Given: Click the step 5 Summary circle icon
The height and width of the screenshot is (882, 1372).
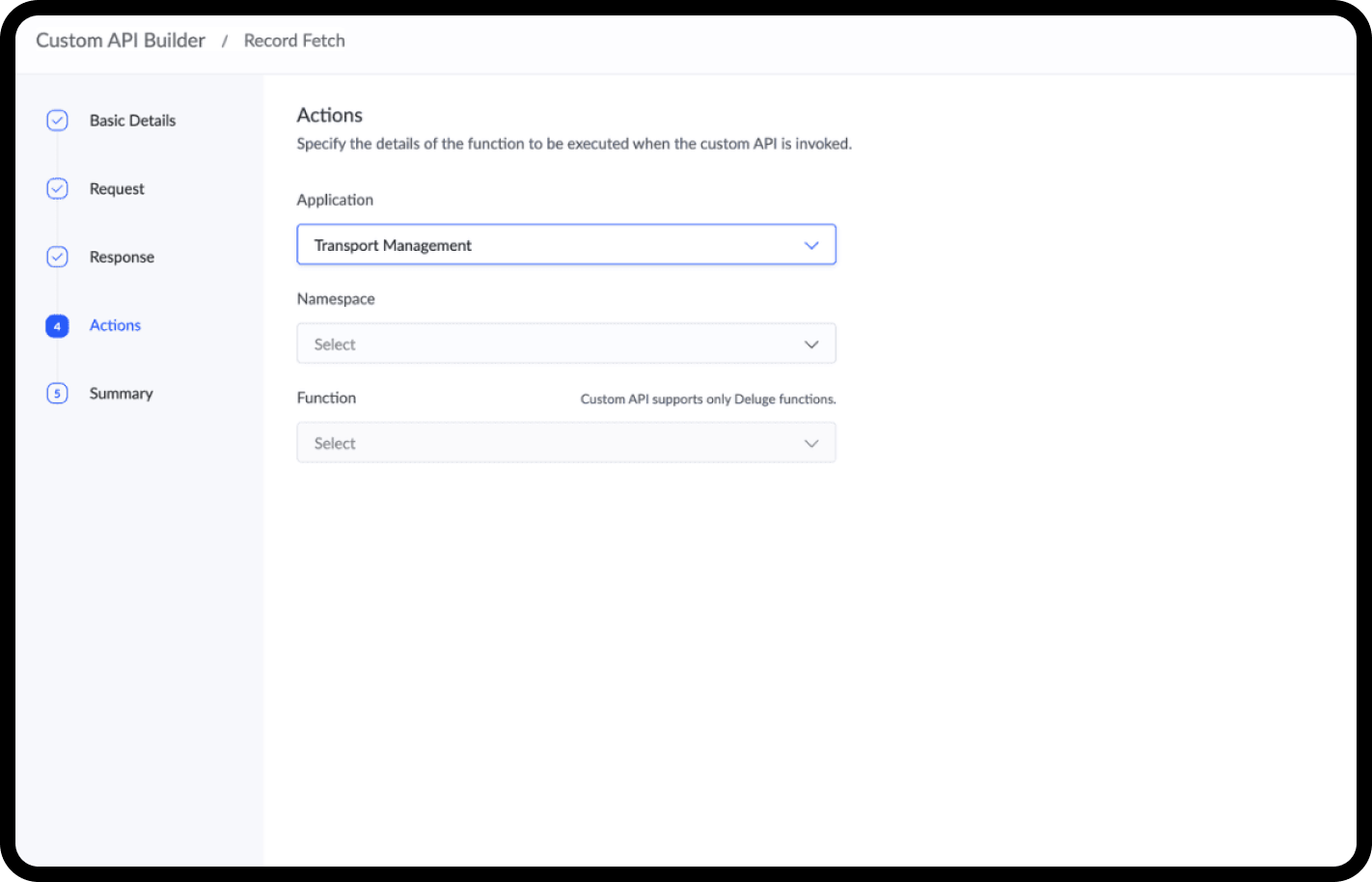Looking at the screenshot, I should click(57, 394).
